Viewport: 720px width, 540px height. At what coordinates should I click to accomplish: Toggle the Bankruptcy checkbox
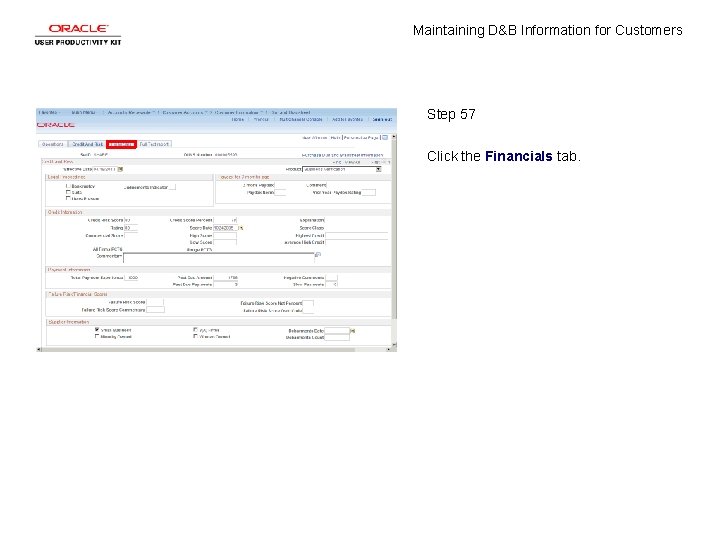pyautogui.click(x=68, y=186)
